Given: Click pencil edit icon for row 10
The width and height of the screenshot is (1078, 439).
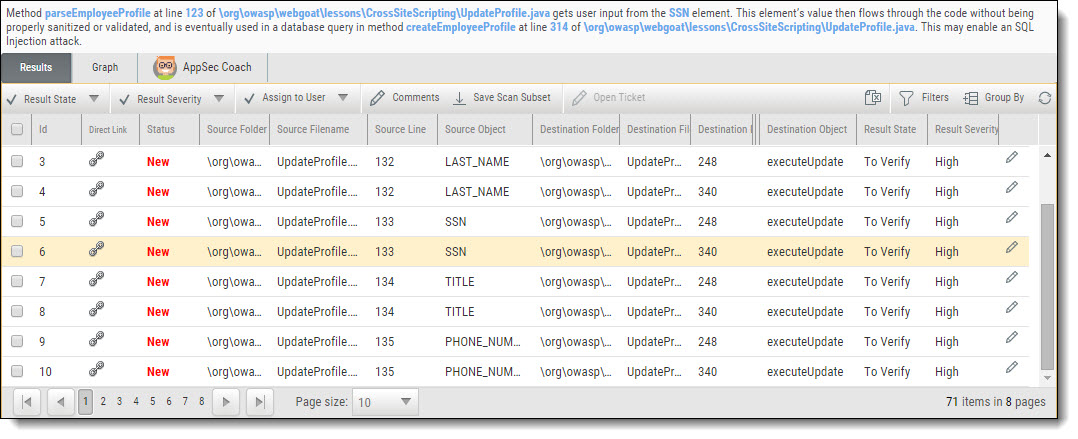Looking at the screenshot, I should click(x=1011, y=367).
